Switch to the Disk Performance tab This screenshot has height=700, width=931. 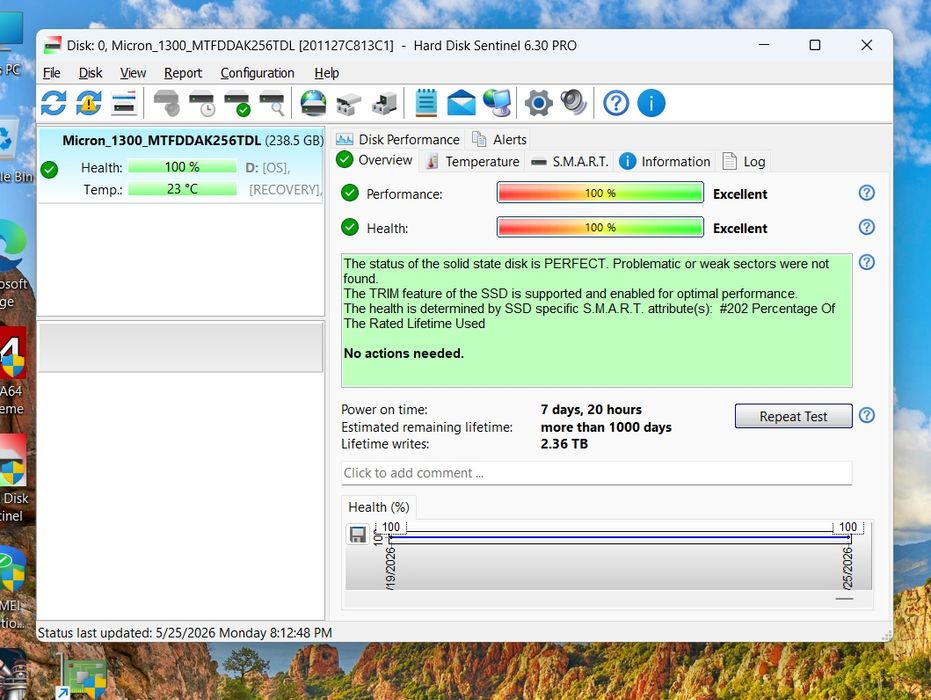(x=398, y=140)
